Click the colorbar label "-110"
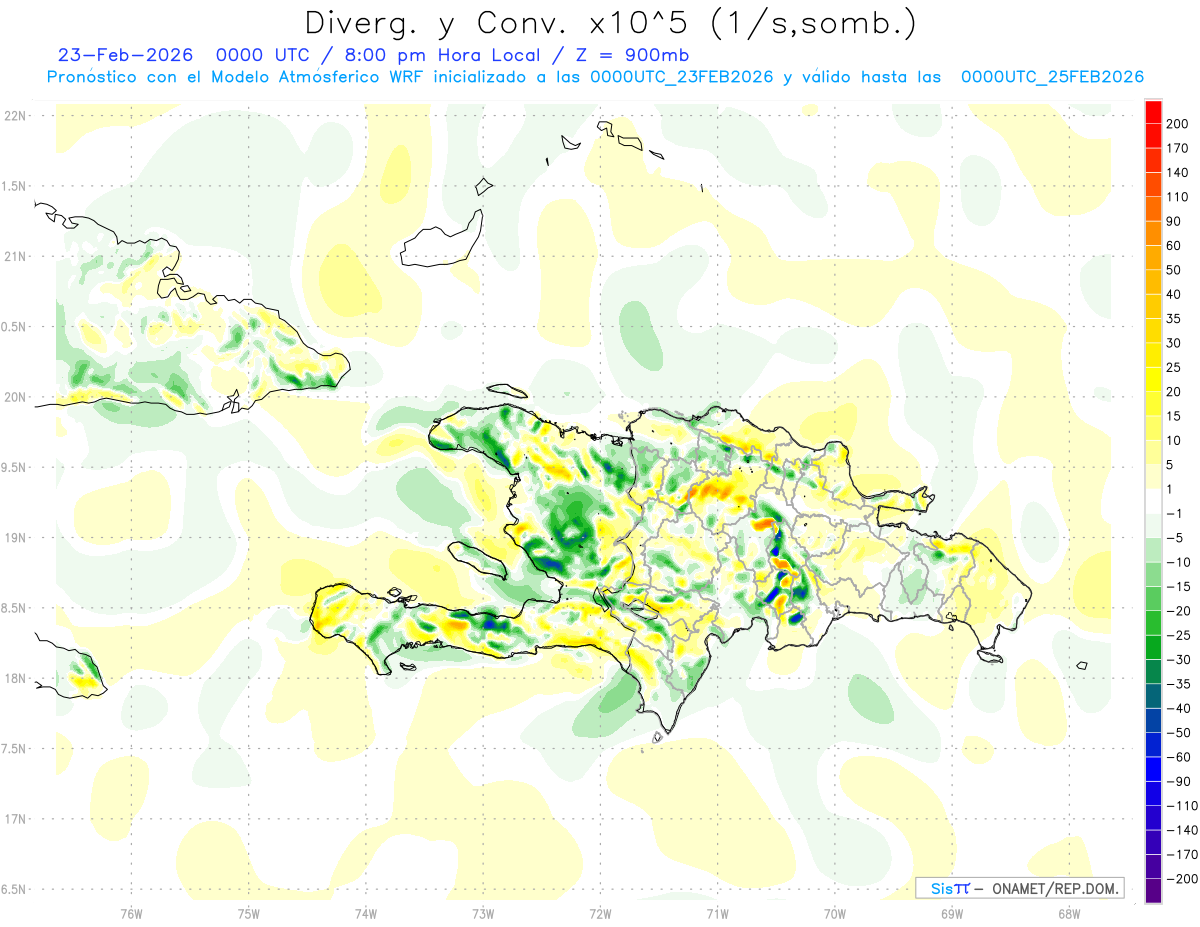The height and width of the screenshot is (927, 1200). (x=1184, y=806)
